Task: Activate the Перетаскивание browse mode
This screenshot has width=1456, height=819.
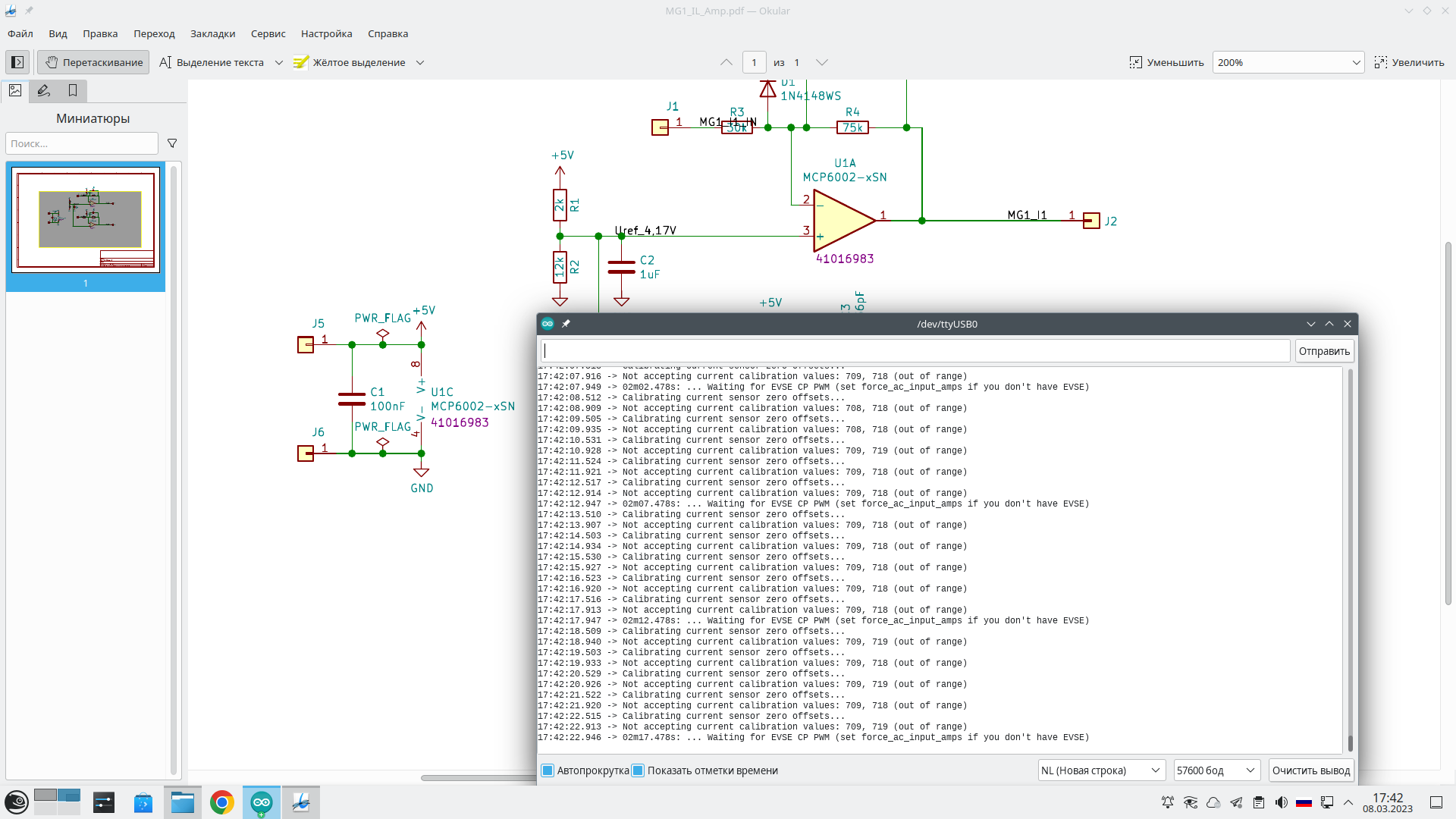Action: [x=94, y=62]
